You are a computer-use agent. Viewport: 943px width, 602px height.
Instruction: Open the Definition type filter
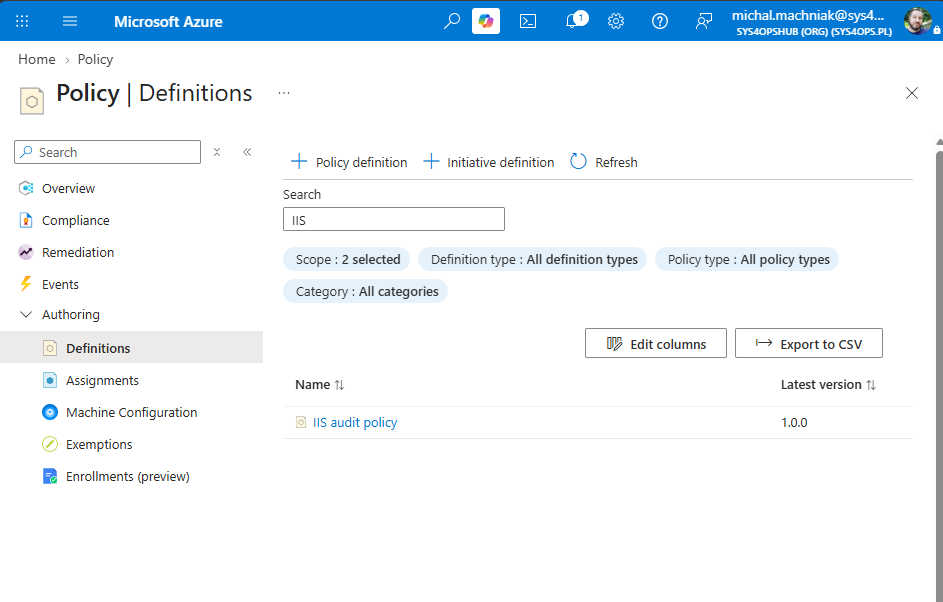pos(533,259)
